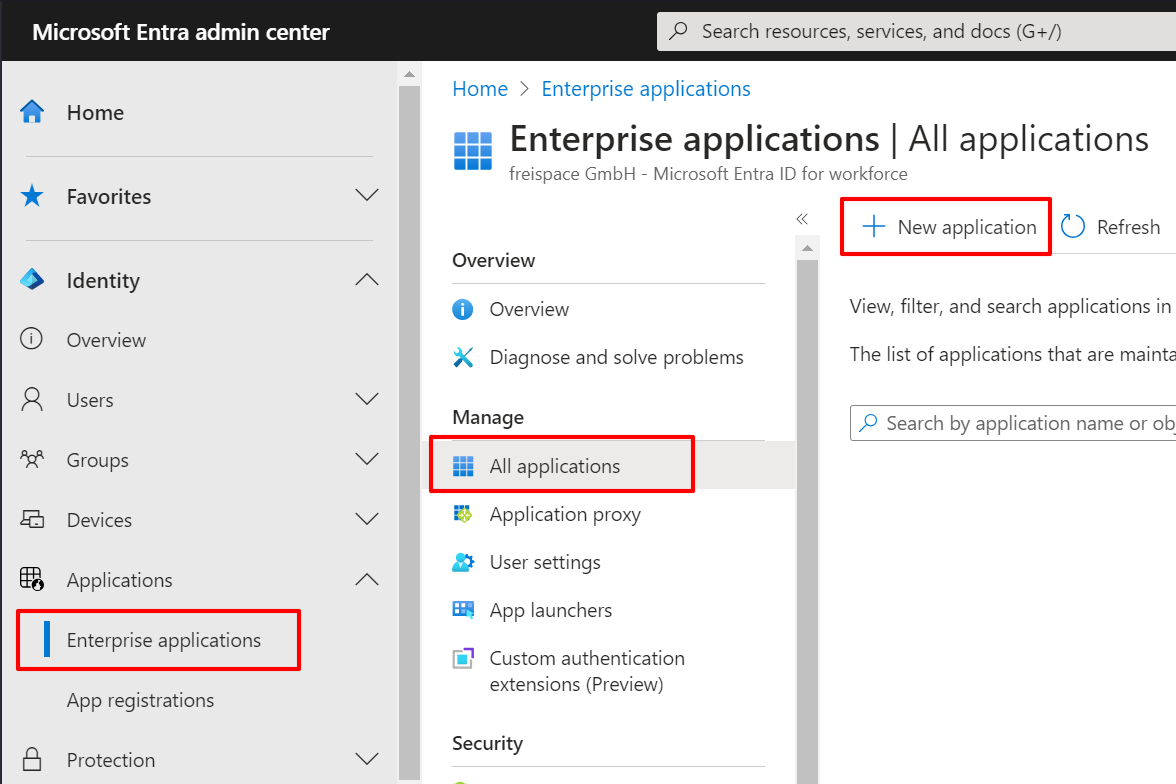The width and height of the screenshot is (1176, 784).
Task: Click the Protection lock icon
Action: (33, 759)
